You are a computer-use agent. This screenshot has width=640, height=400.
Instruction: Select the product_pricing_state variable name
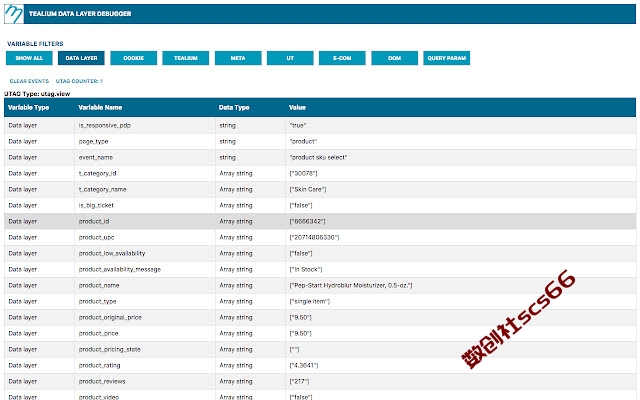click(x=109, y=349)
